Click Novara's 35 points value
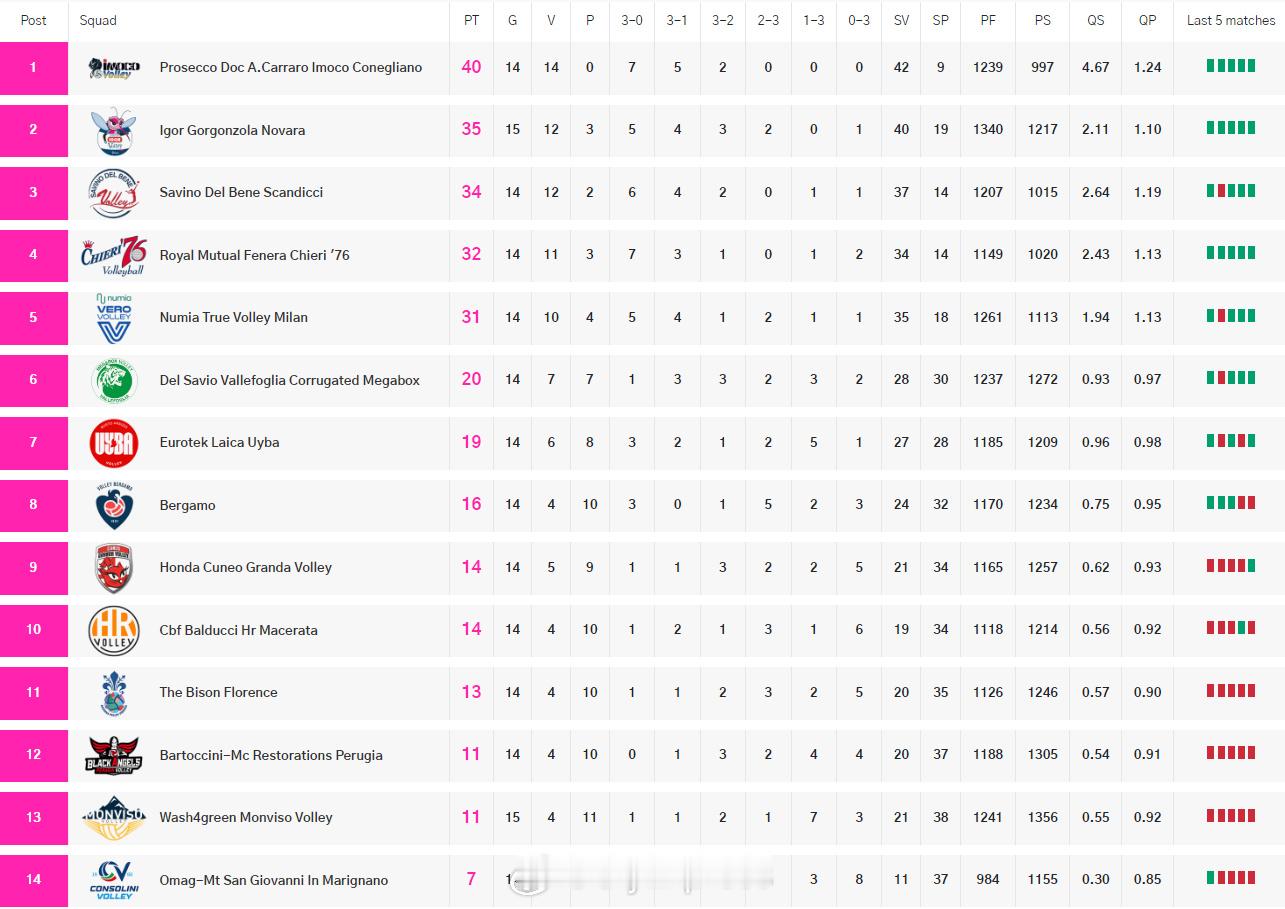 (x=471, y=129)
